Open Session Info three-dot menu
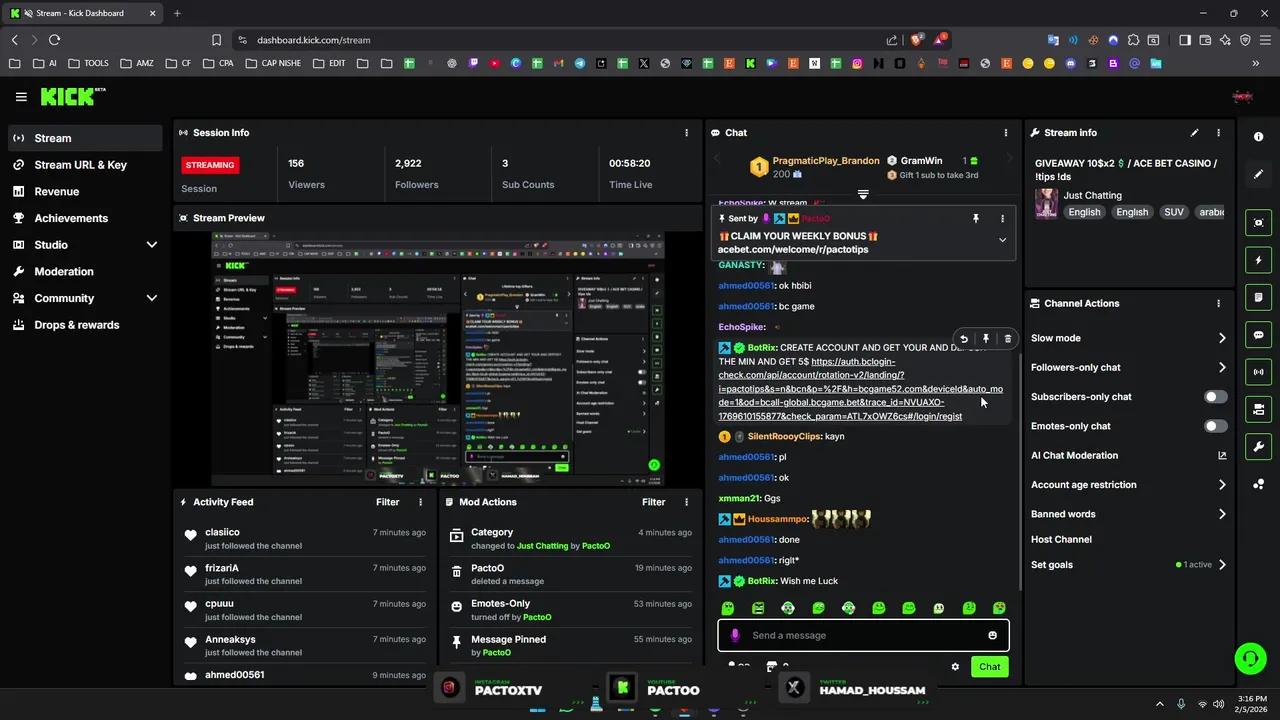The height and width of the screenshot is (720, 1280). [686, 132]
